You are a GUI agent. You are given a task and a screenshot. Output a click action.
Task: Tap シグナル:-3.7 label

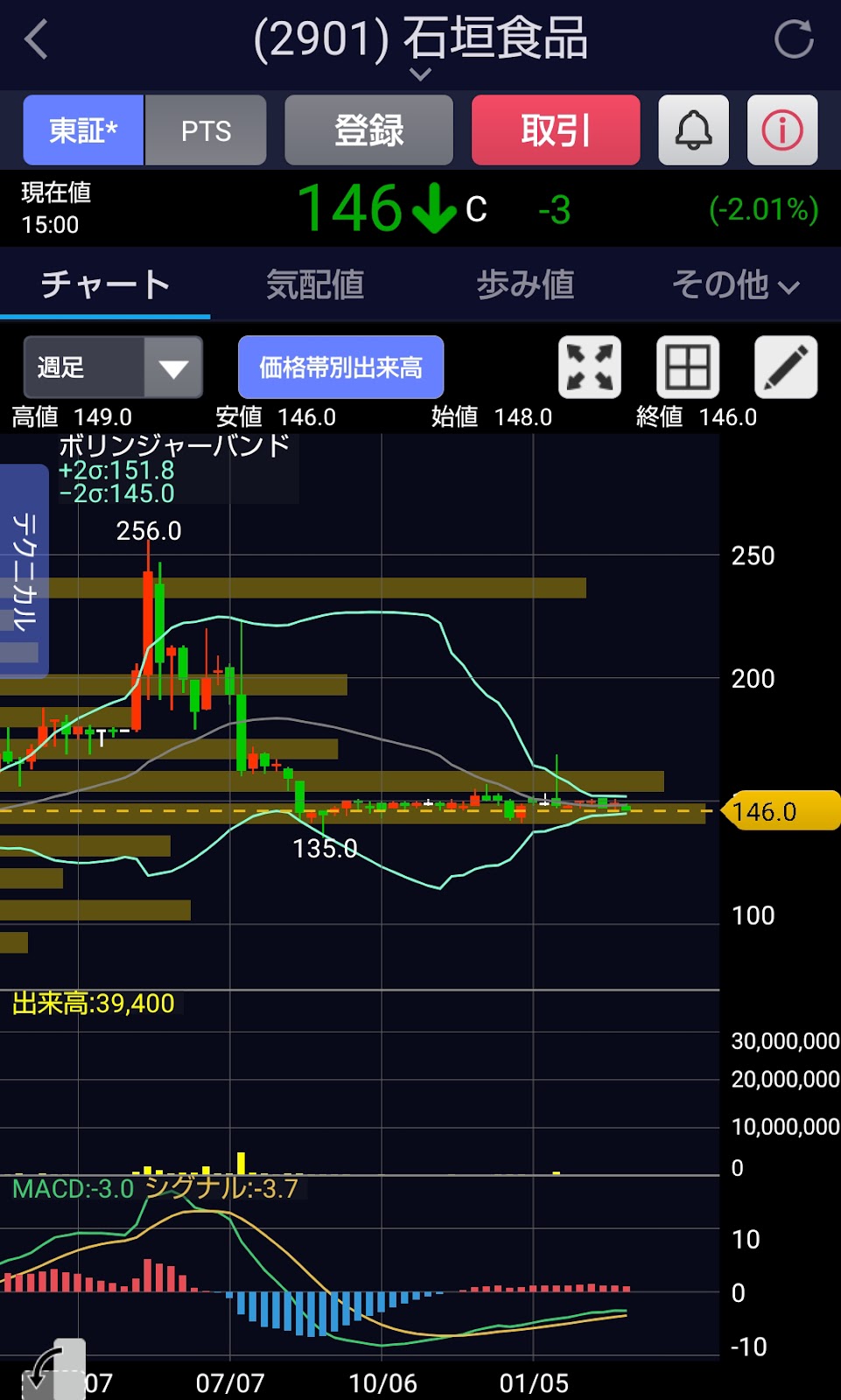pyautogui.click(x=221, y=1188)
